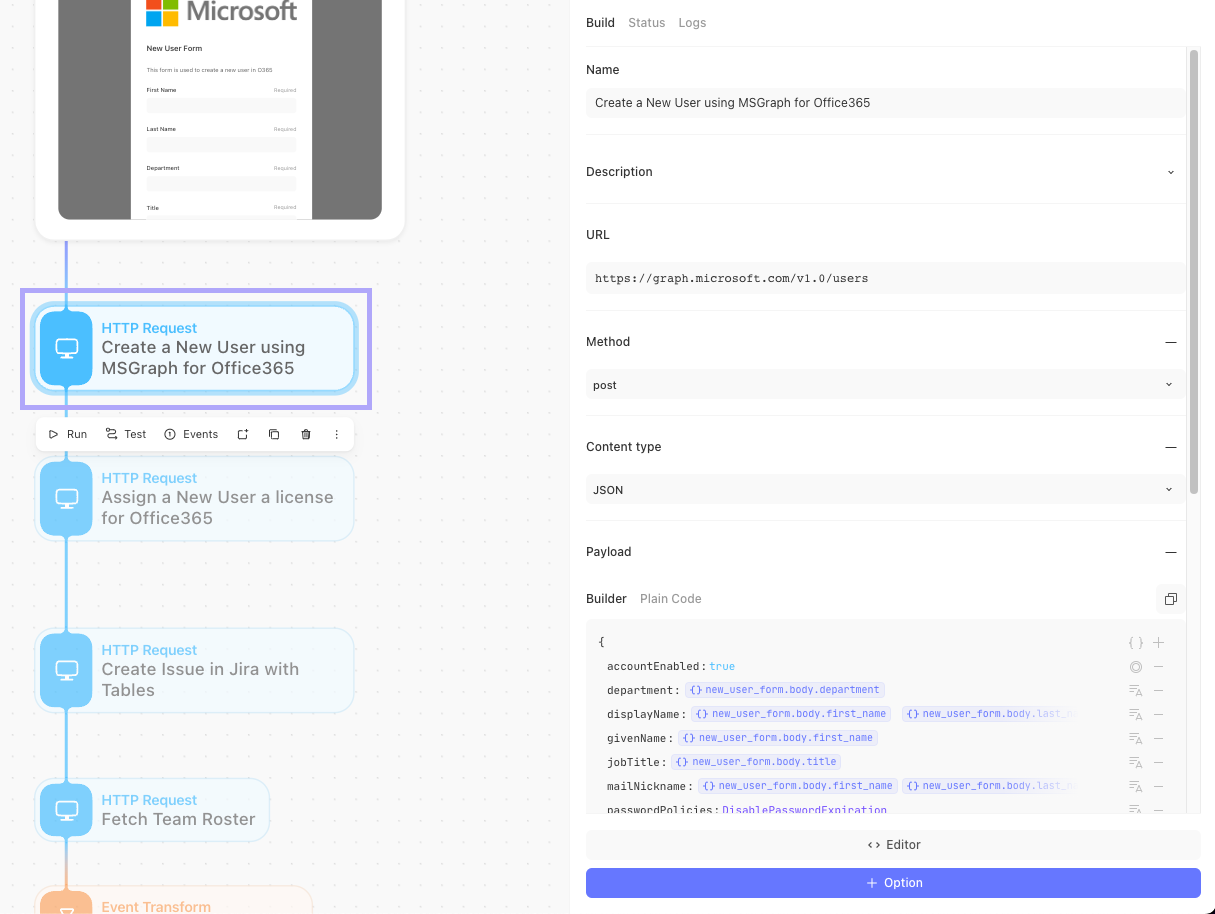Switch to the Build tab
Screen dimensions: 1215x914
click(x=600, y=23)
